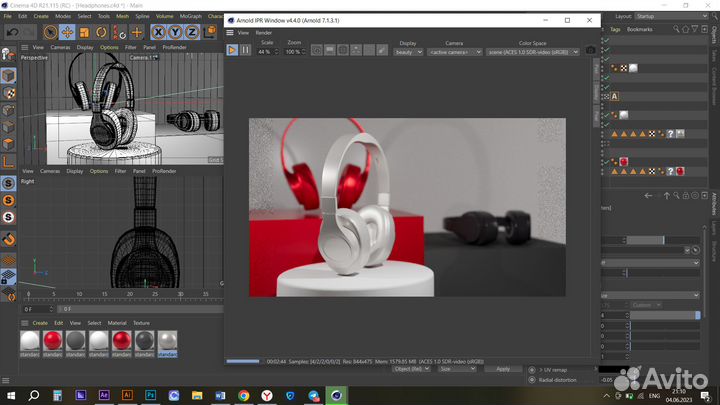Click the snapshot camera icon in IPR window
This screenshot has width=720, height=405.
[590, 50]
